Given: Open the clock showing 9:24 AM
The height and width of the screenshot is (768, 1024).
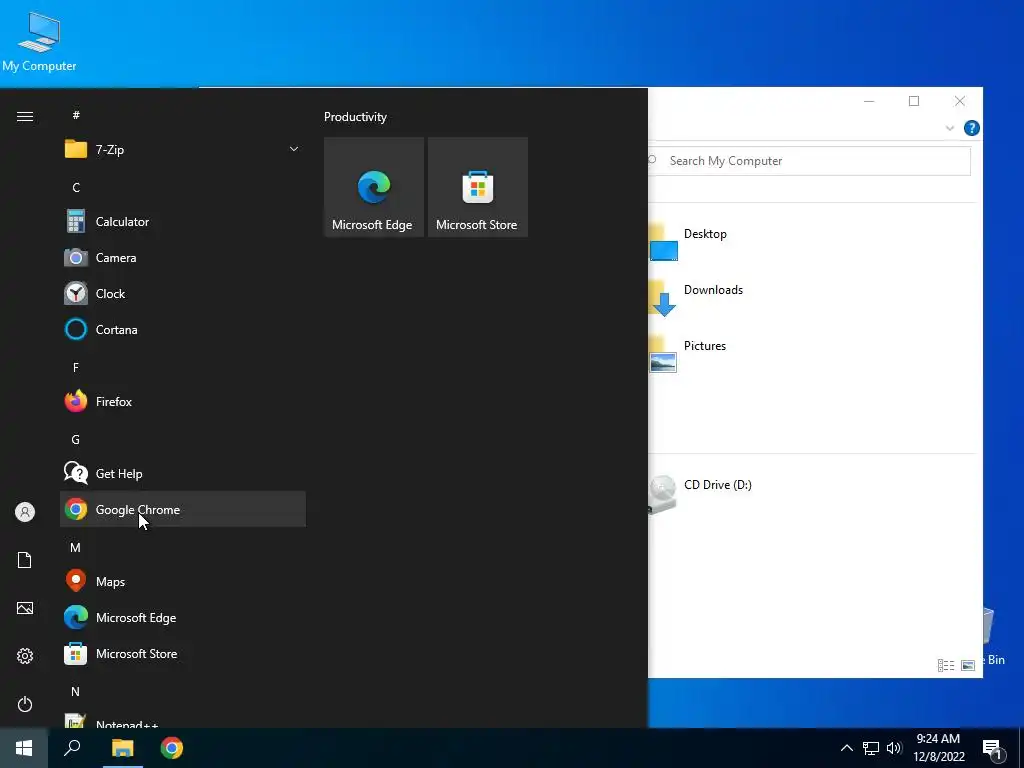Looking at the screenshot, I should (938, 748).
